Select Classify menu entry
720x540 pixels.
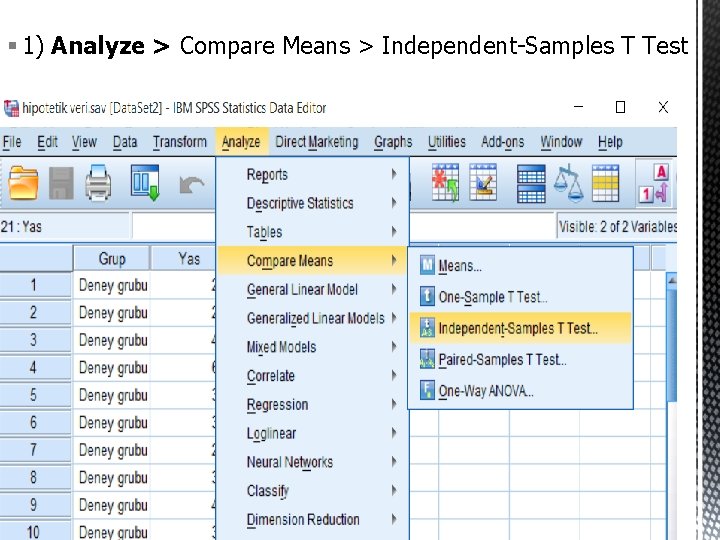(312, 491)
